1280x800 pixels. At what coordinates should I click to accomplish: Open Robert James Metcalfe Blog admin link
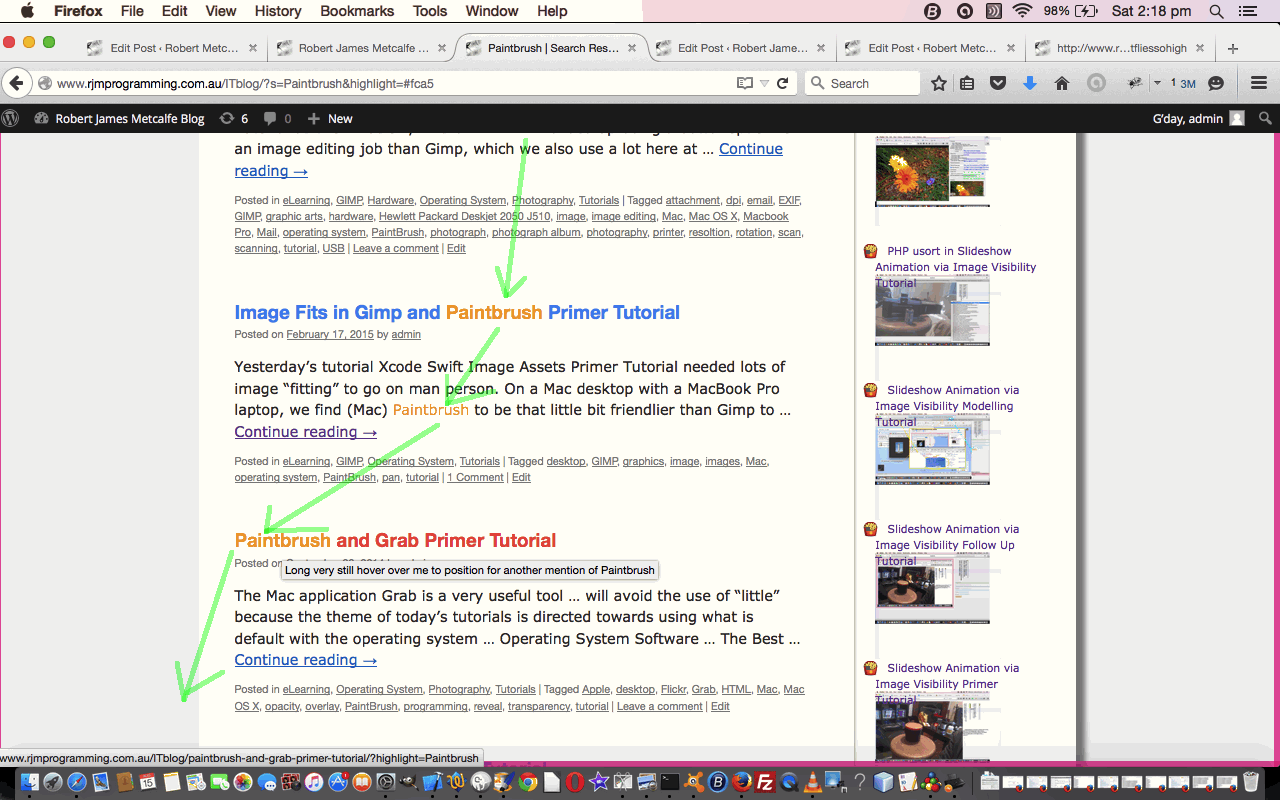click(x=119, y=118)
